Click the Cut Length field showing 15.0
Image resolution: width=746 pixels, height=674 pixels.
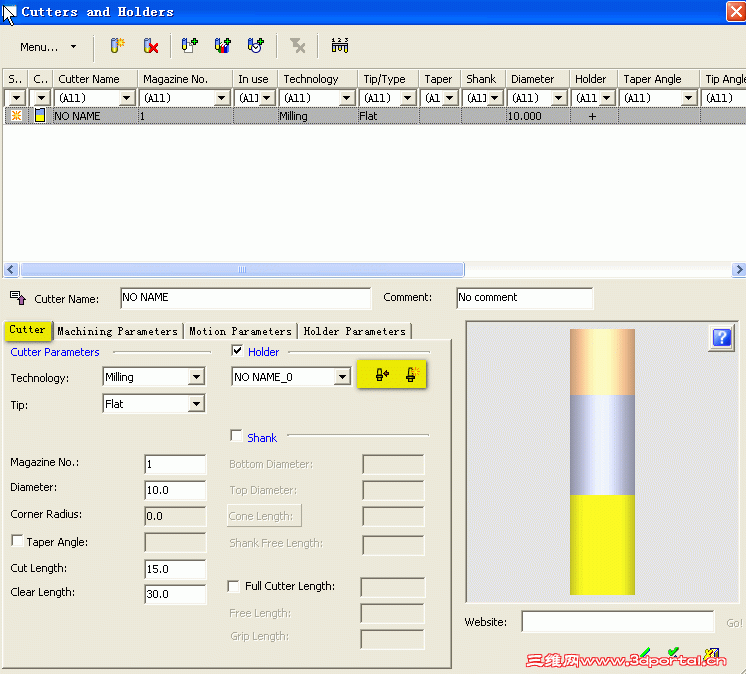point(175,569)
